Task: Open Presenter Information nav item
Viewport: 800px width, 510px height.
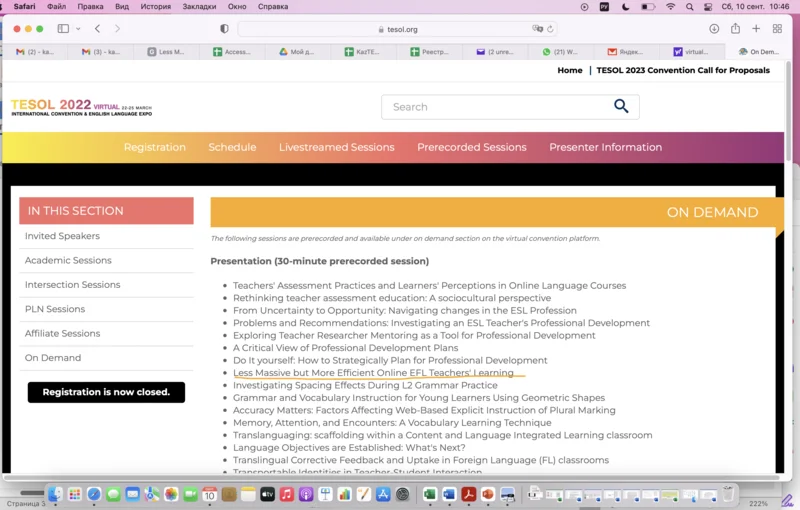Action: click(x=606, y=147)
